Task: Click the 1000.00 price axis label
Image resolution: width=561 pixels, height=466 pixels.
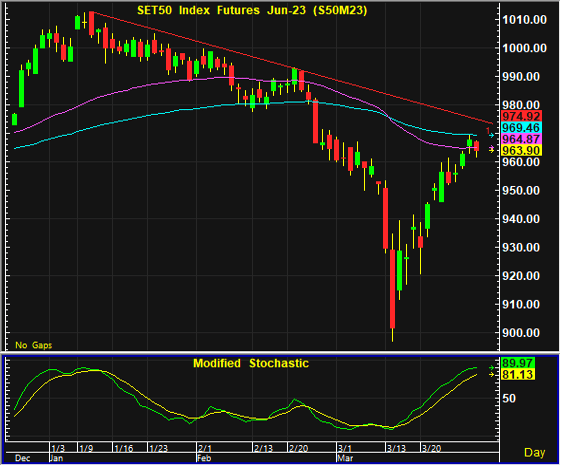Action: [x=525, y=48]
